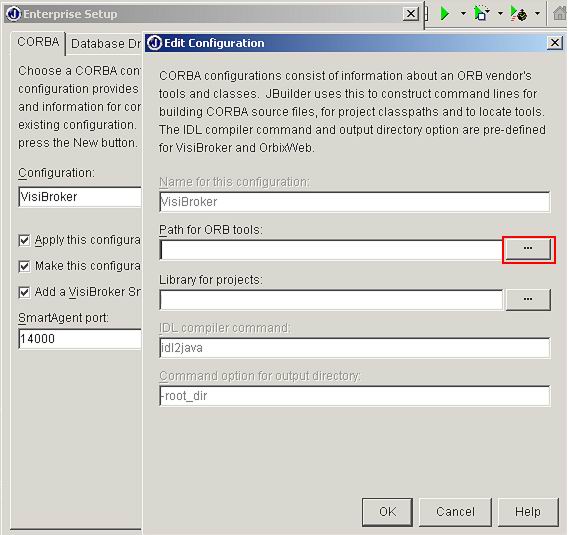Click the 'Path for ORB tools:' label
Viewport: 569px width, 535px height.
pyautogui.click(x=211, y=230)
